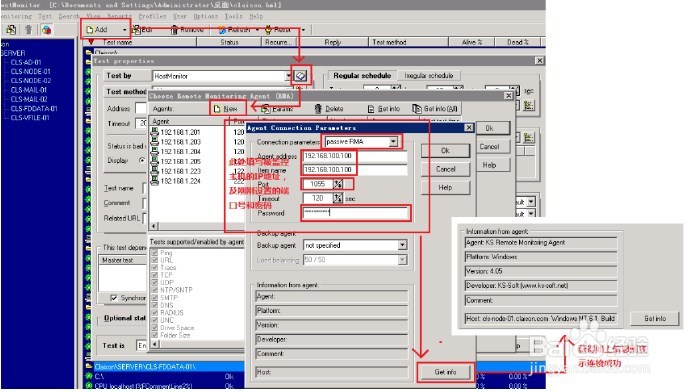Open the Connection parameters passive RMA dropdown
Viewport: 690px width, 392px height.
(x=393, y=142)
